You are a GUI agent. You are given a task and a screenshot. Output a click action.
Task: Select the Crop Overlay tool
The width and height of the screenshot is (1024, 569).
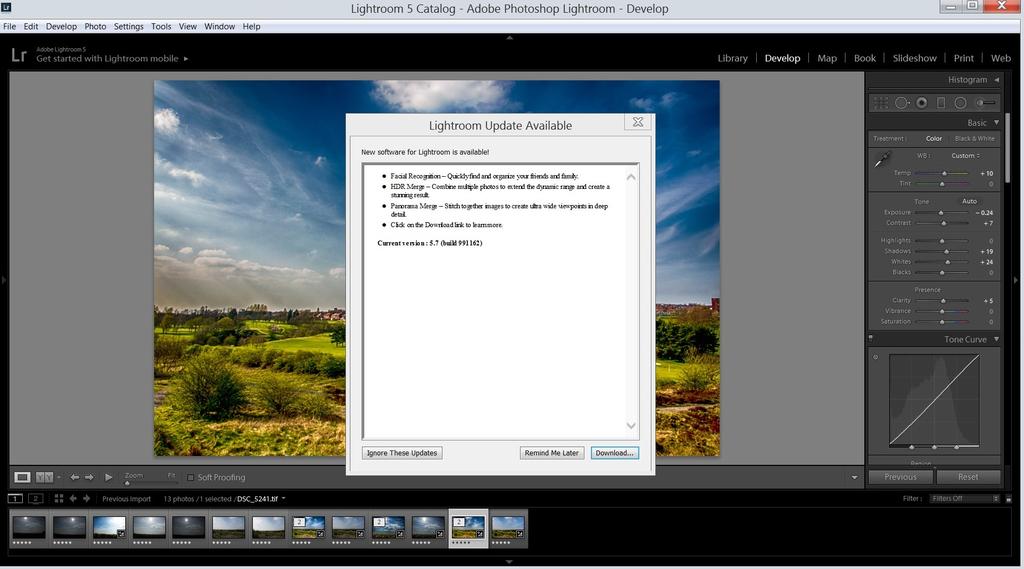tap(881, 103)
